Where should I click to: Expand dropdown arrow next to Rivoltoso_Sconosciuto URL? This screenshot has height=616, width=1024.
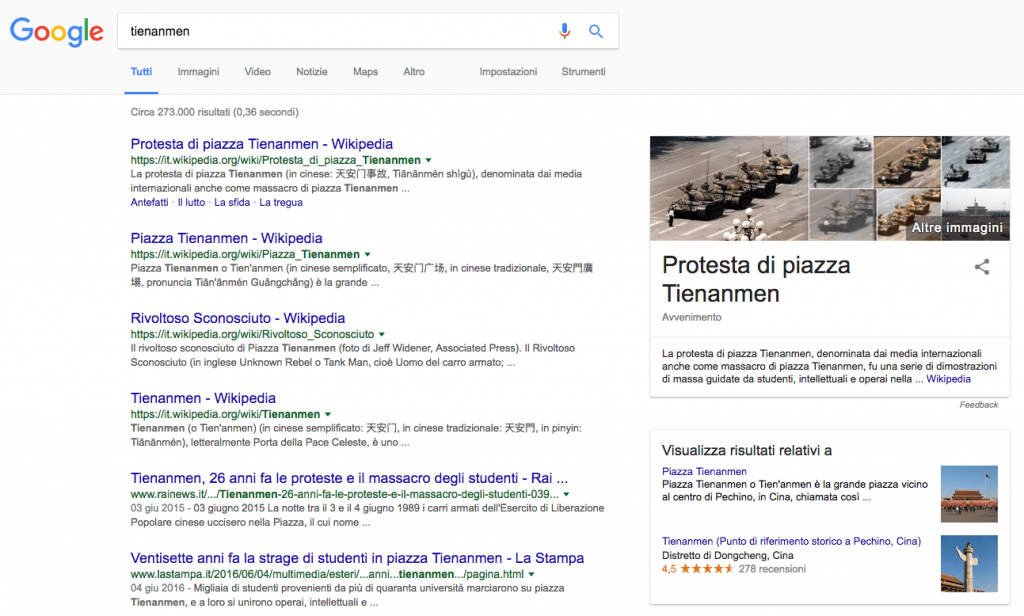coord(381,334)
